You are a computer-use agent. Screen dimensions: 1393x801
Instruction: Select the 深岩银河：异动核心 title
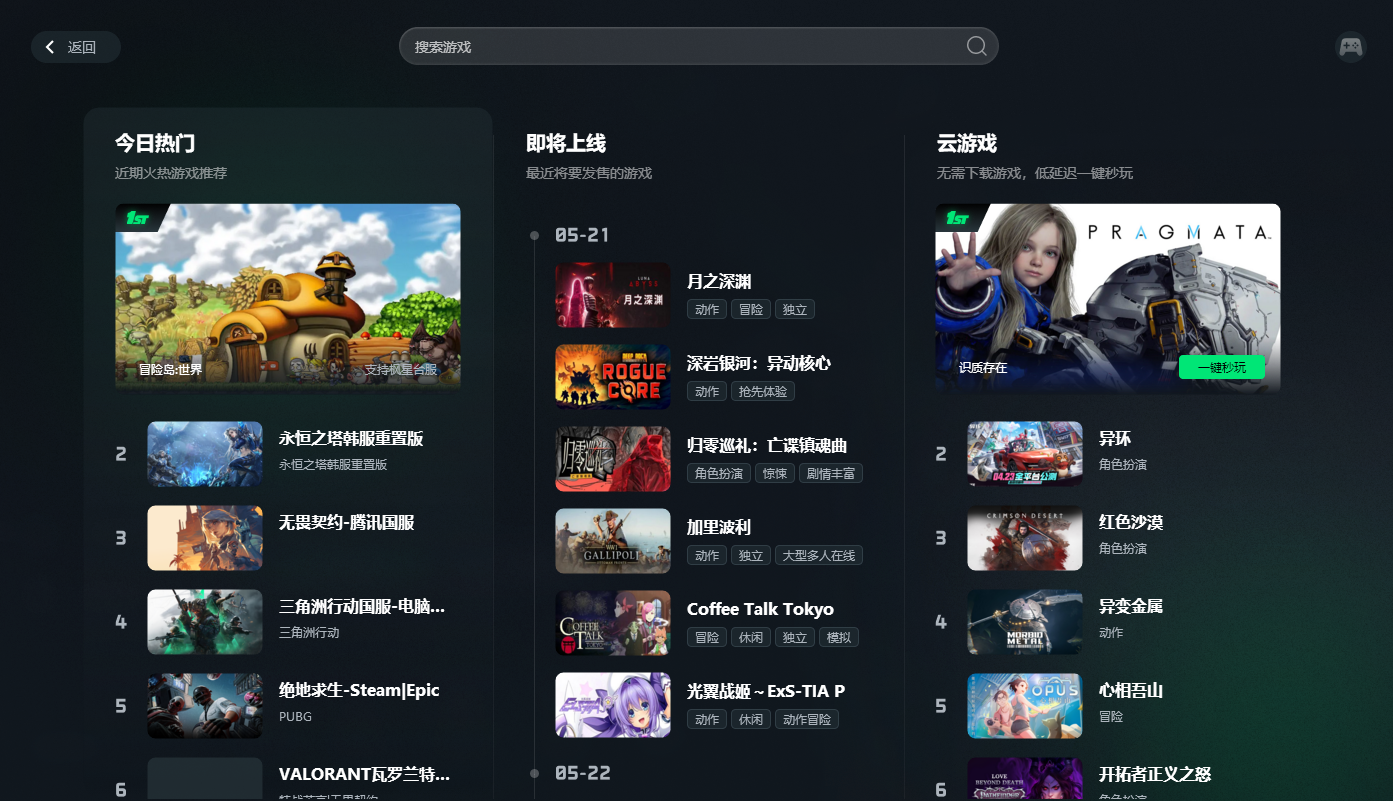point(759,364)
